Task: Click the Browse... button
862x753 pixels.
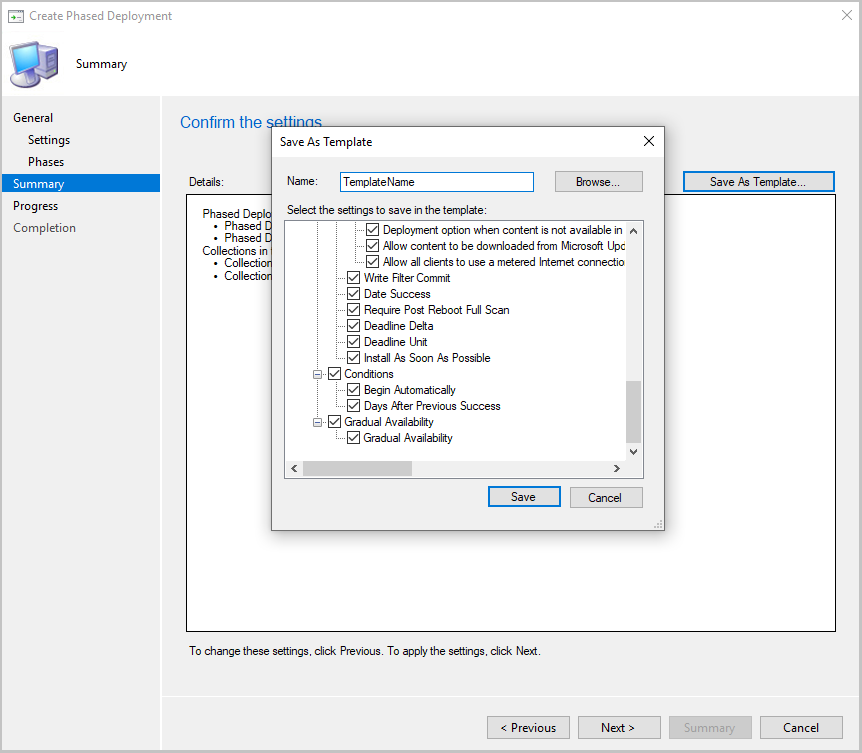Action: pos(598,182)
